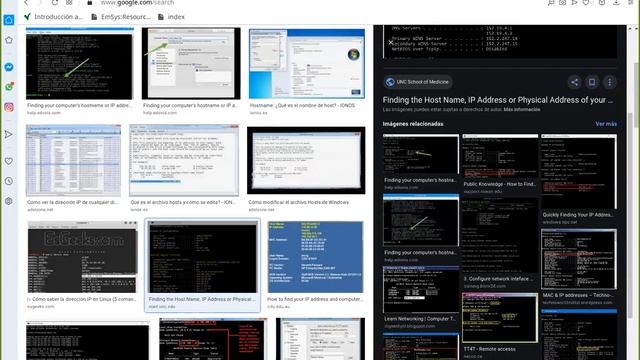Close the image preview panel with X
The width and height of the screenshot is (640, 360).
(391, 42)
